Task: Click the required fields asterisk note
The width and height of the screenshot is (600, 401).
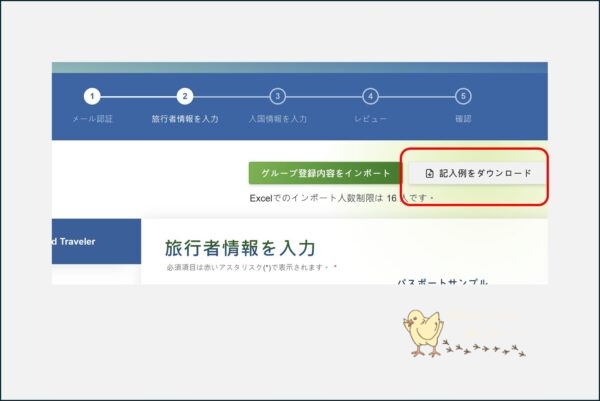Action: point(252,269)
